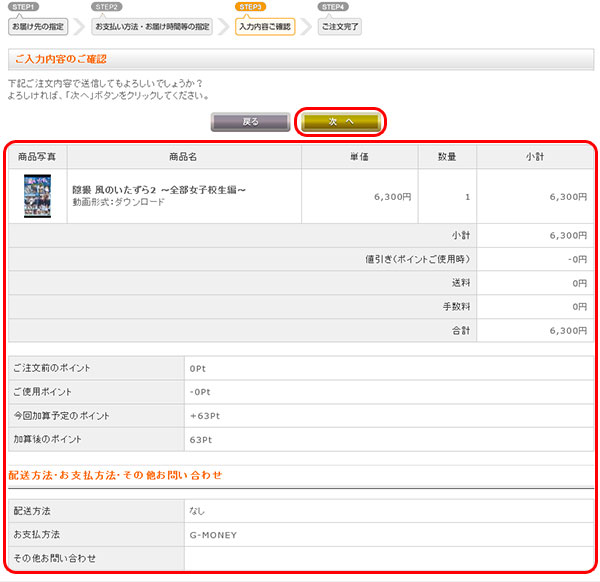Click the G-MONEY payment method value
This screenshot has height=582, width=600.
click(213, 535)
